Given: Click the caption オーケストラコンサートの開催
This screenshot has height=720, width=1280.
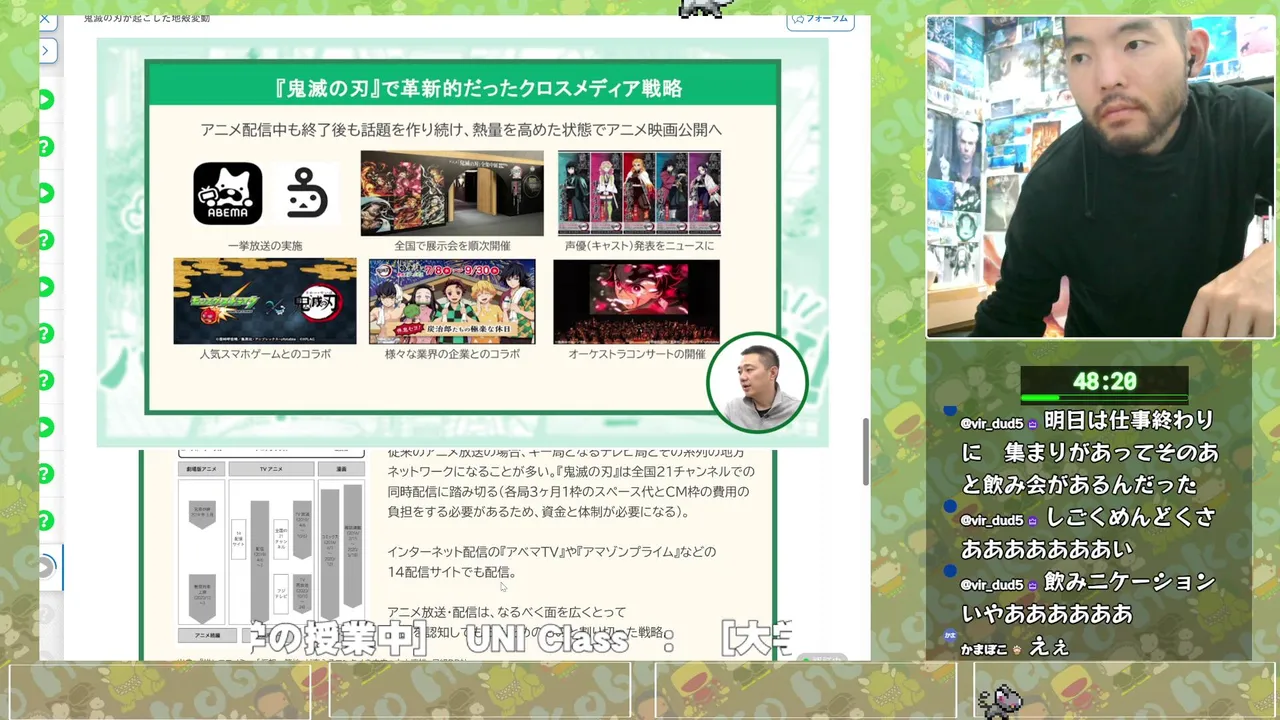Looking at the screenshot, I should [x=637, y=354].
